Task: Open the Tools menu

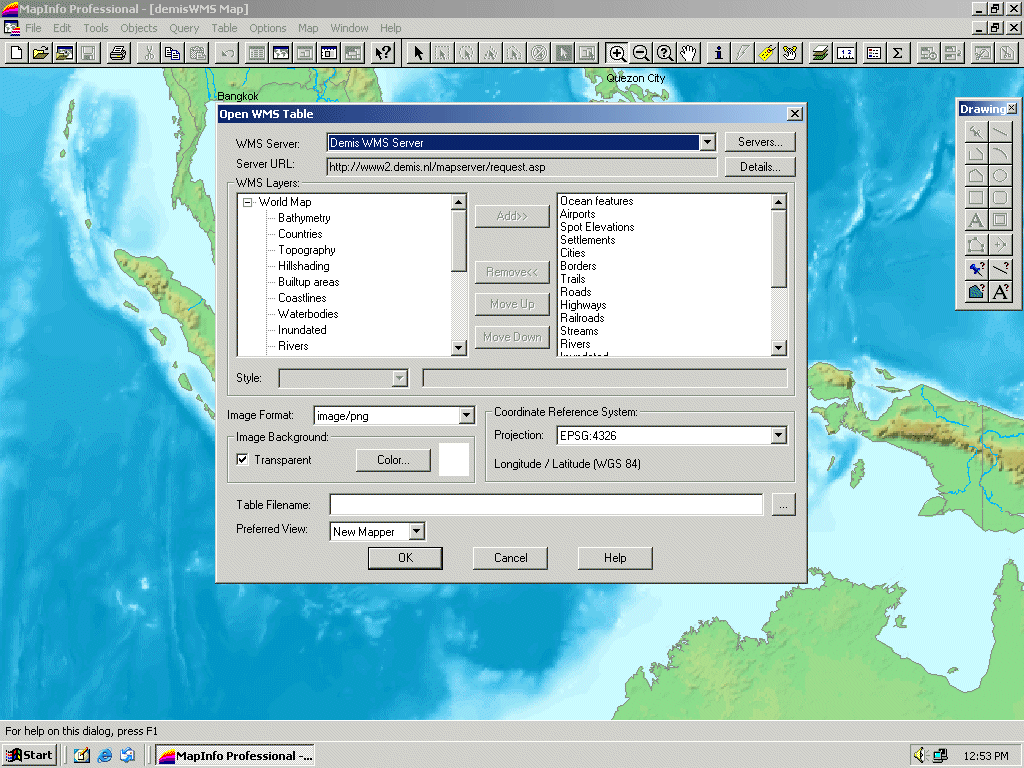Action: click(95, 28)
